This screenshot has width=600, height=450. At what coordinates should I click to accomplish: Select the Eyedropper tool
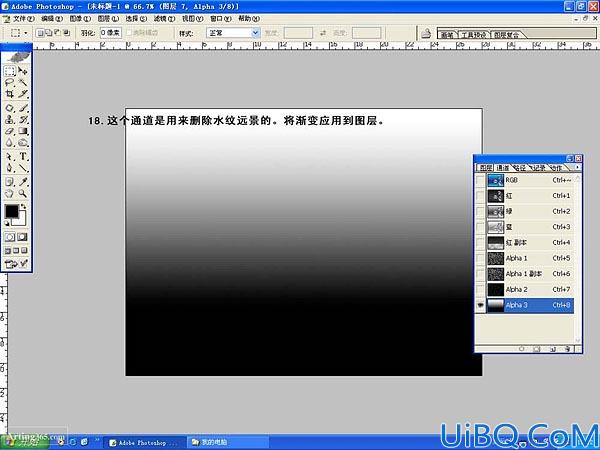pos(23,182)
